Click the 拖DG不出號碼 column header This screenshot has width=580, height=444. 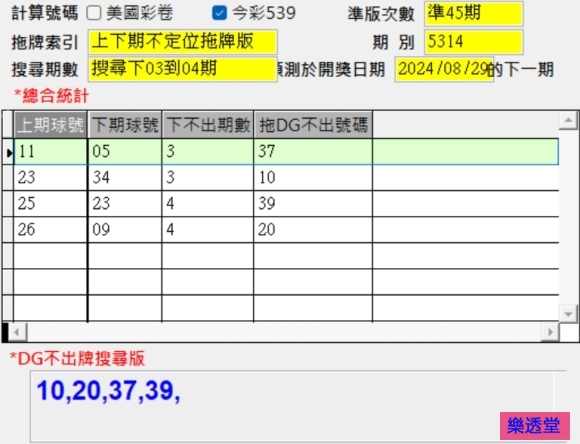coord(313,125)
